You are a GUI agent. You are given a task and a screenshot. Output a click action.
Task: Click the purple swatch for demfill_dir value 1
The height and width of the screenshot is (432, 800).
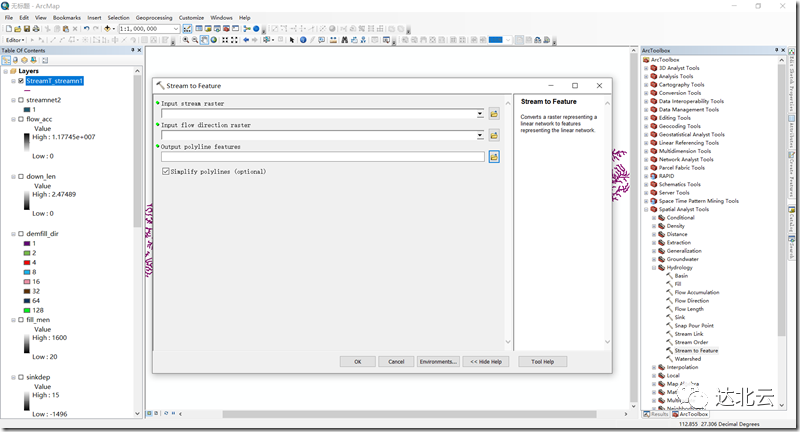tap(27, 243)
